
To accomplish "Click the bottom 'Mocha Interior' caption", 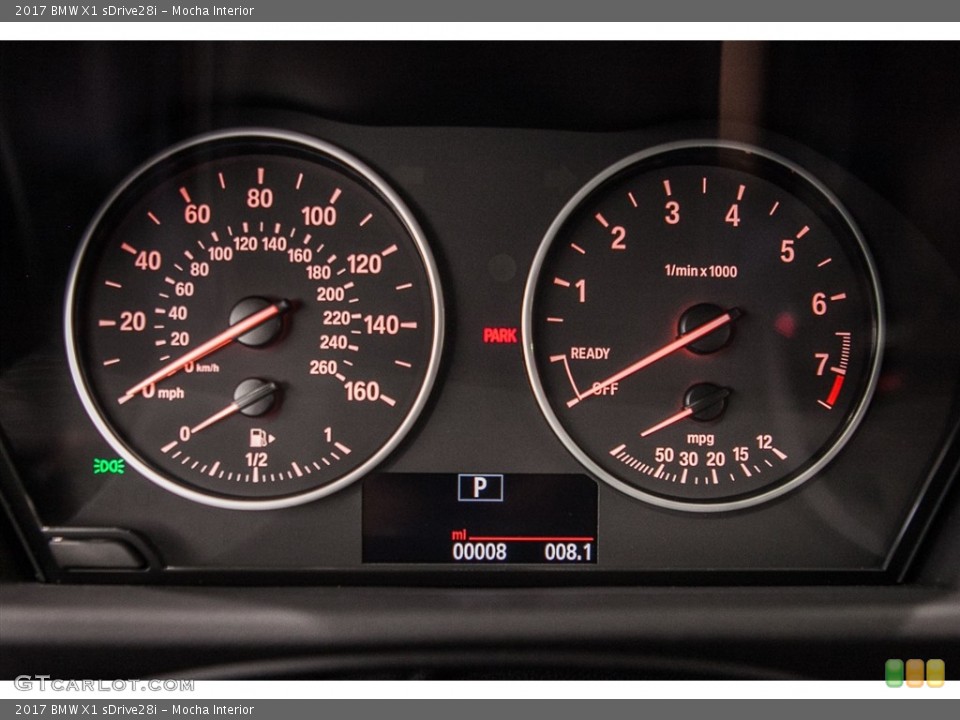I will [212, 710].
